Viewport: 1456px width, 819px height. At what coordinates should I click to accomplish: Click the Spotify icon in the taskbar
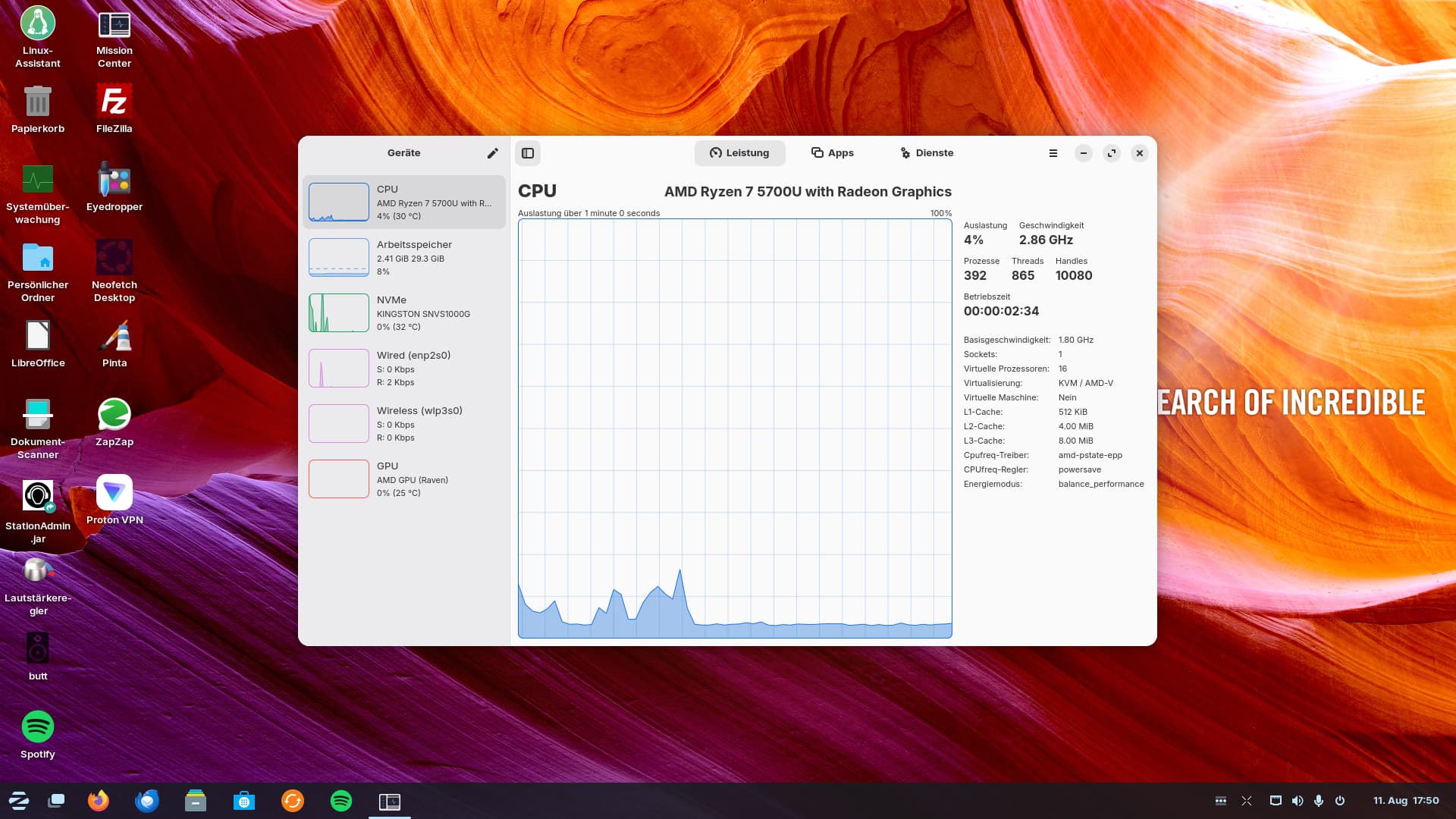point(341,801)
